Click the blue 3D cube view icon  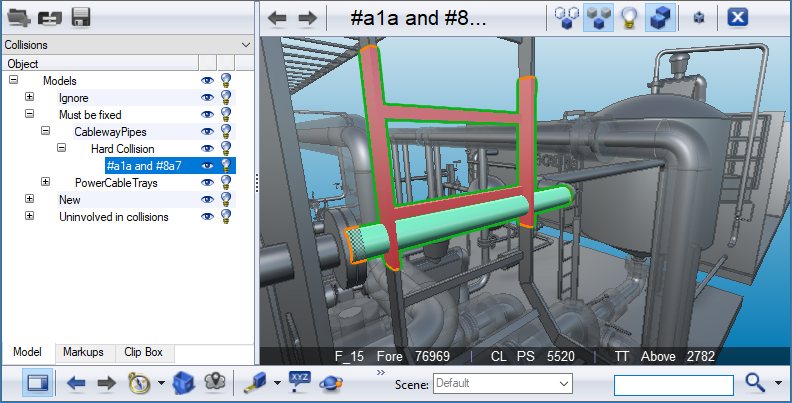183,383
